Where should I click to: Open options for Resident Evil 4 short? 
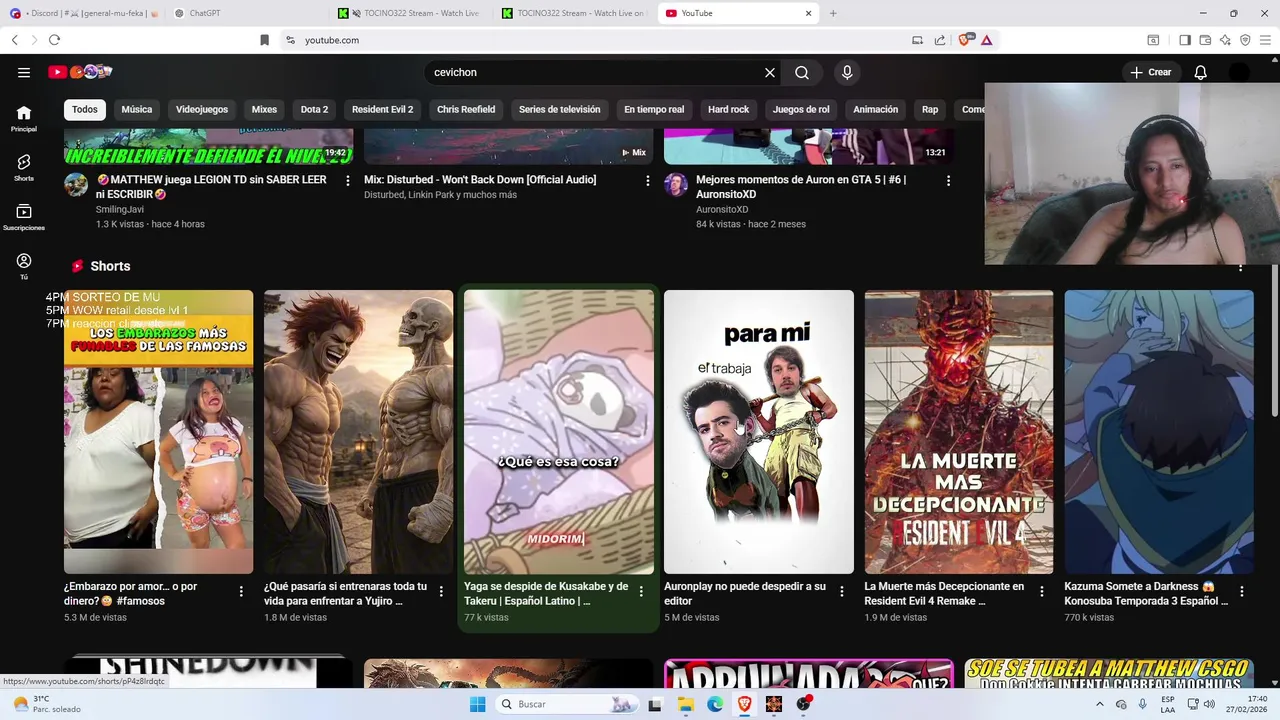(1041, 591)
